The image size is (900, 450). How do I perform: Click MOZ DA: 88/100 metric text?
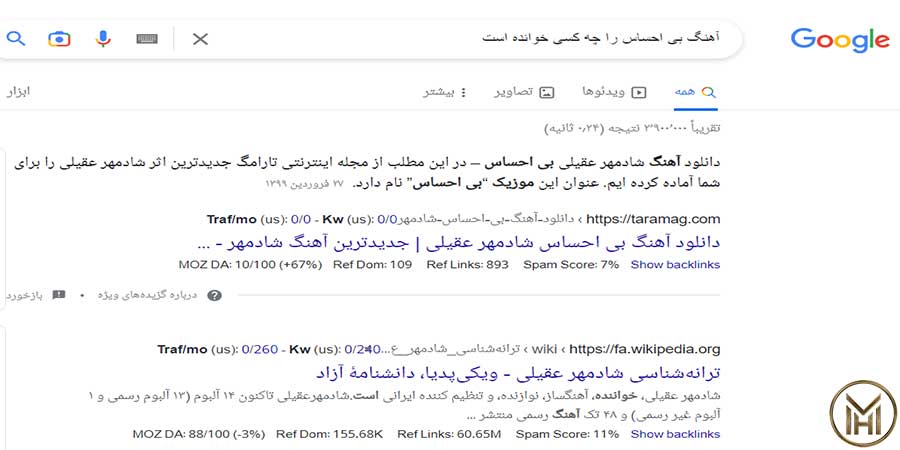(199, 434)
